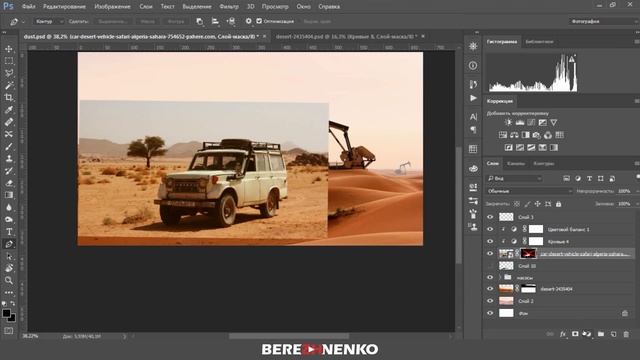Add a Levels adjustment layer
The height and width of the screenshot is (360, 640).
(520, 122)
